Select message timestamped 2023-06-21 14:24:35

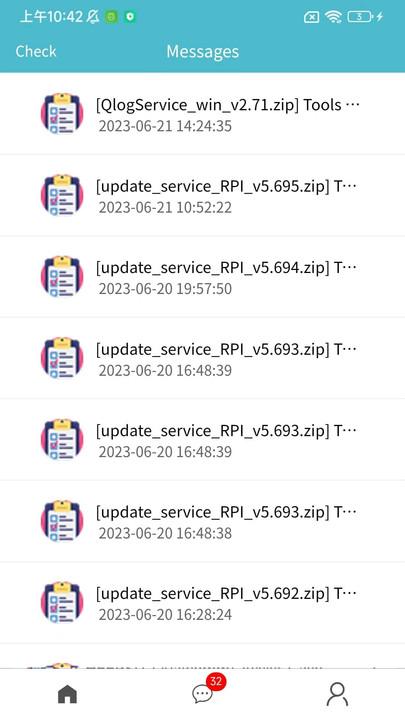pyautogui.click(x=165, y=126)
